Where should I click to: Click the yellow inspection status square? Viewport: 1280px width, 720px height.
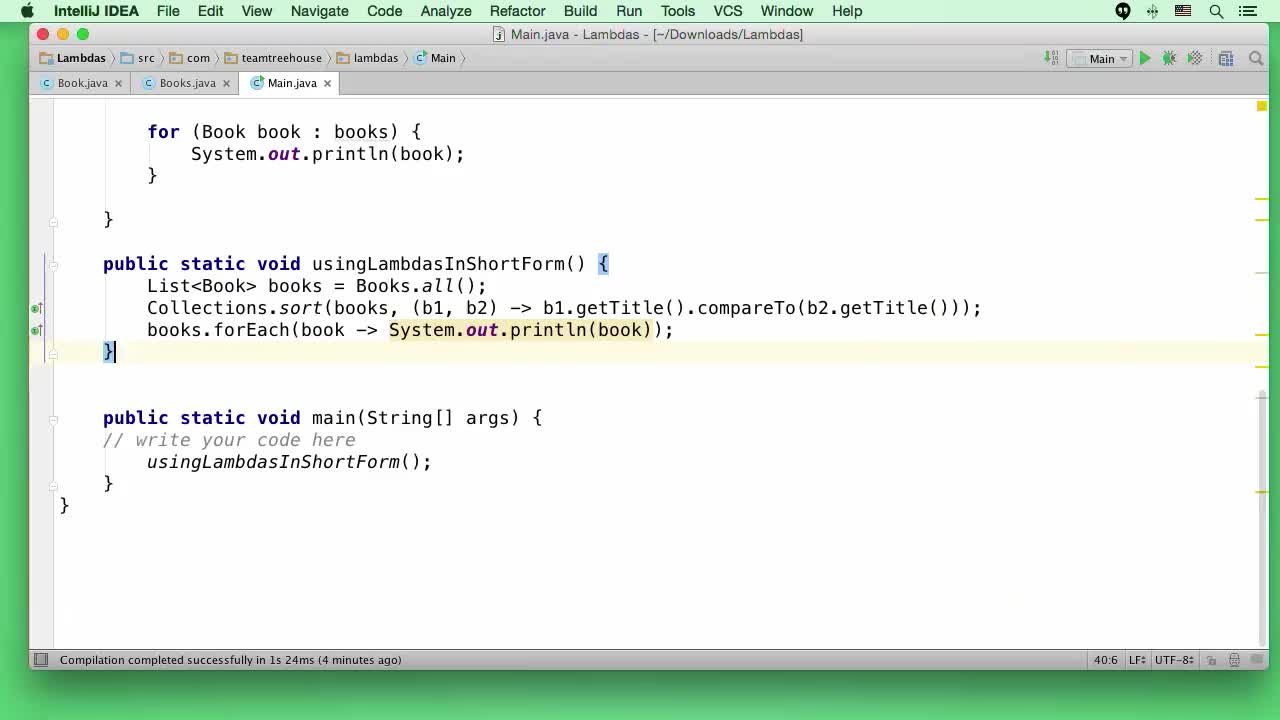1262,106
